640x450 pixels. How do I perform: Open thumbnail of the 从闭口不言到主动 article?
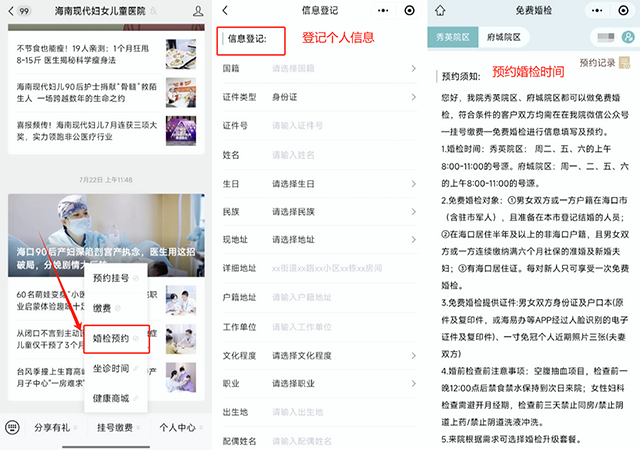[x=181, y=339]
